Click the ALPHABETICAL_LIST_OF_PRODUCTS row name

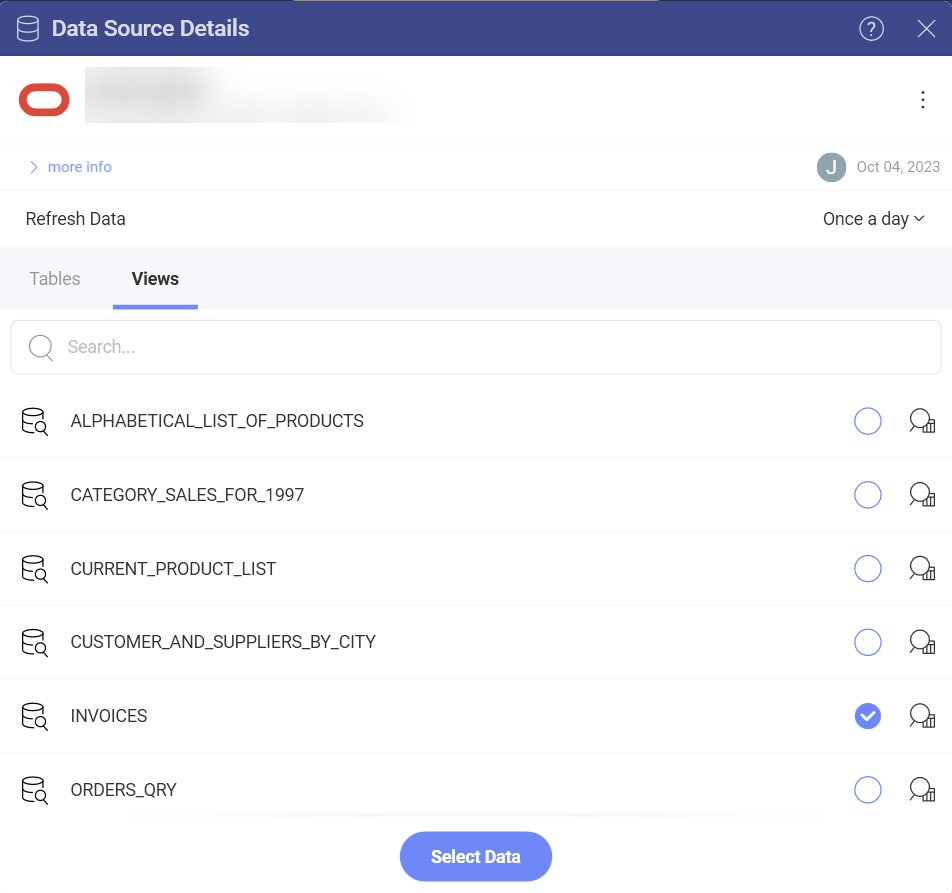point(217,421)
